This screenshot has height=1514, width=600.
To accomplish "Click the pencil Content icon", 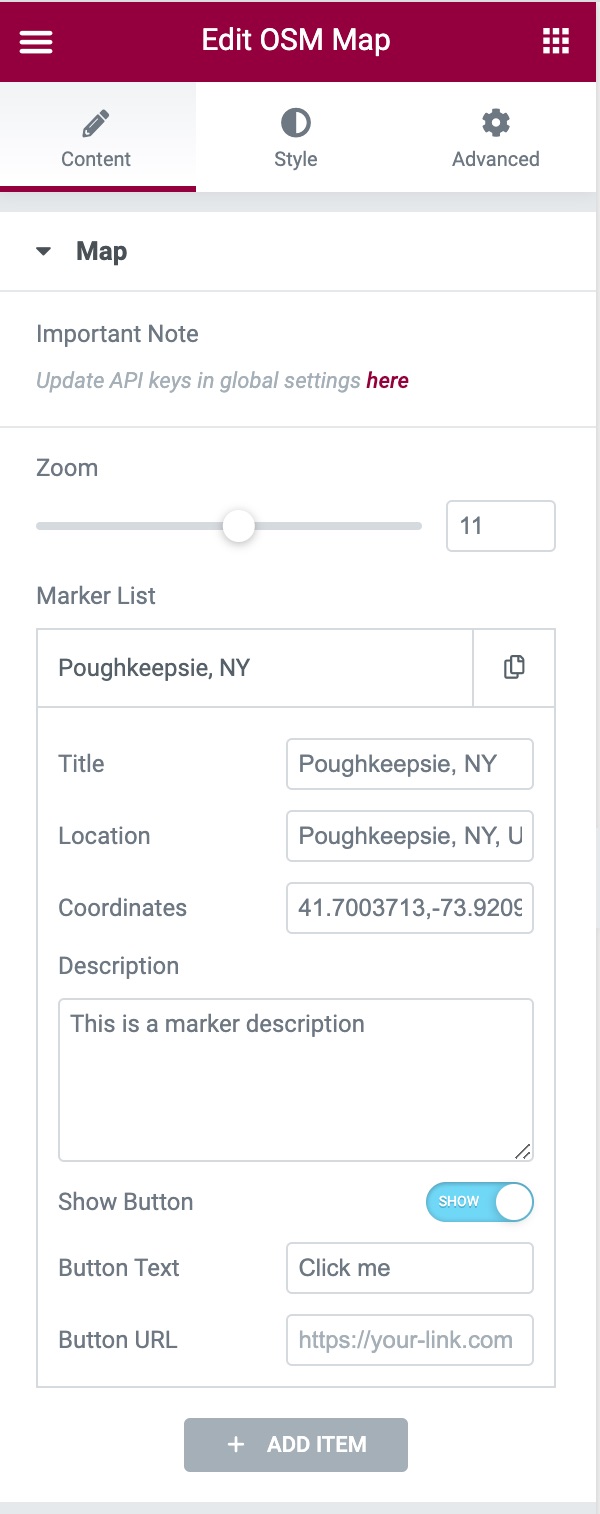I will [96, 123].
